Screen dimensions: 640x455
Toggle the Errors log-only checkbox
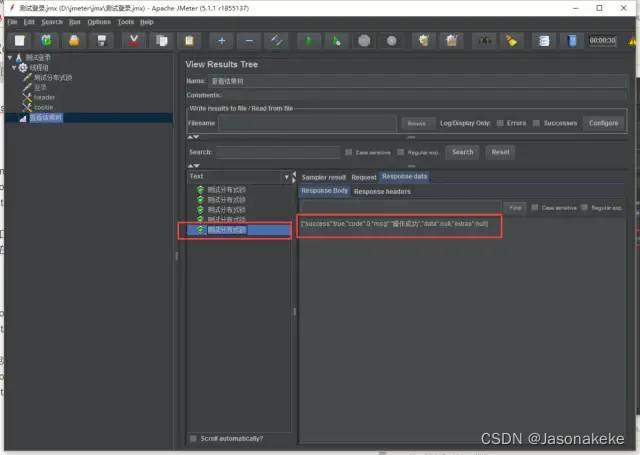500,123
